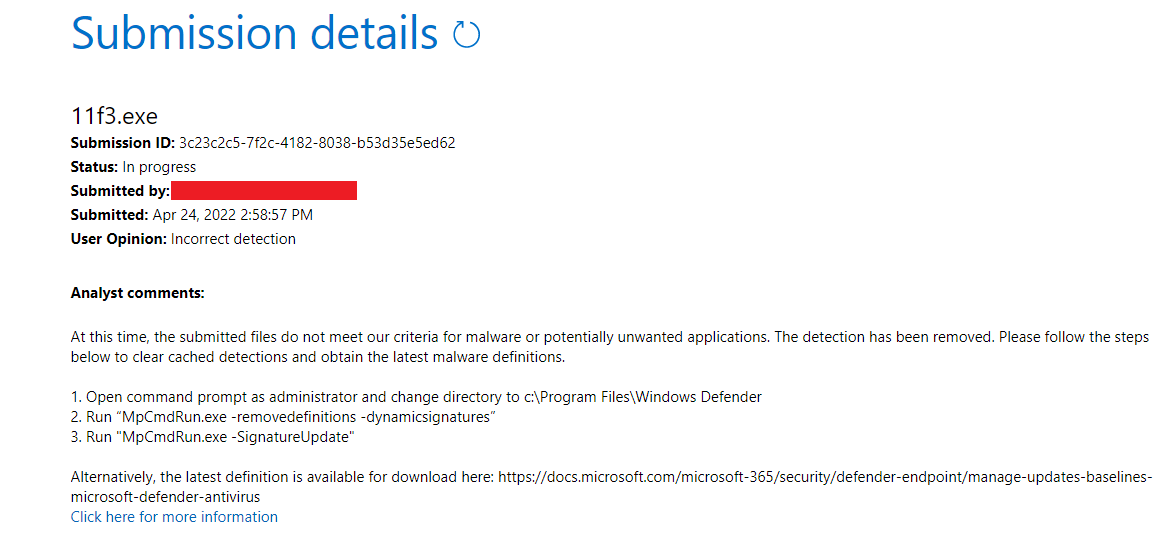Click the In progress status value
This screenshot has height=539, width=1165.
(x=159, y=167)
